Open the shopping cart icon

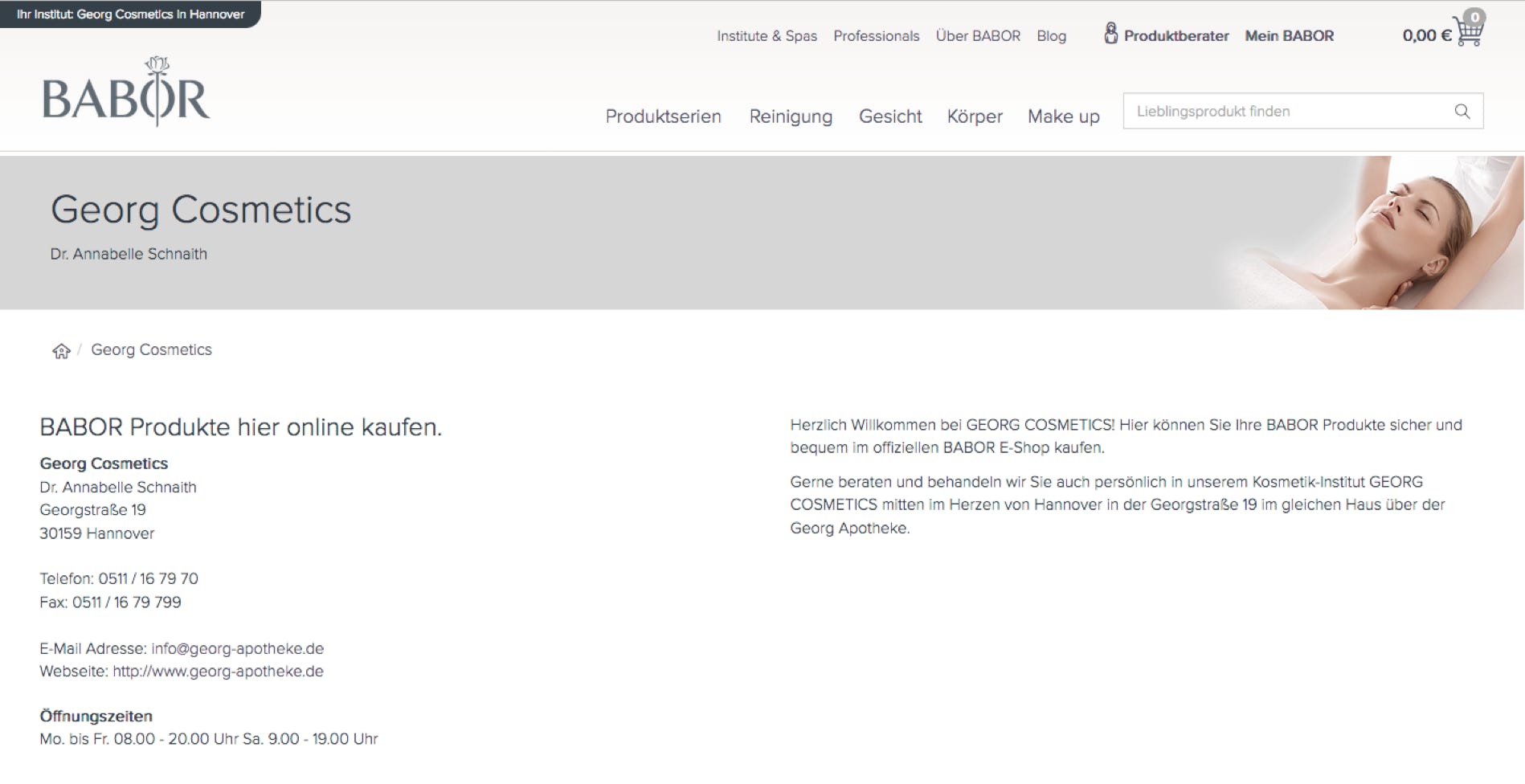point(1469,31)
